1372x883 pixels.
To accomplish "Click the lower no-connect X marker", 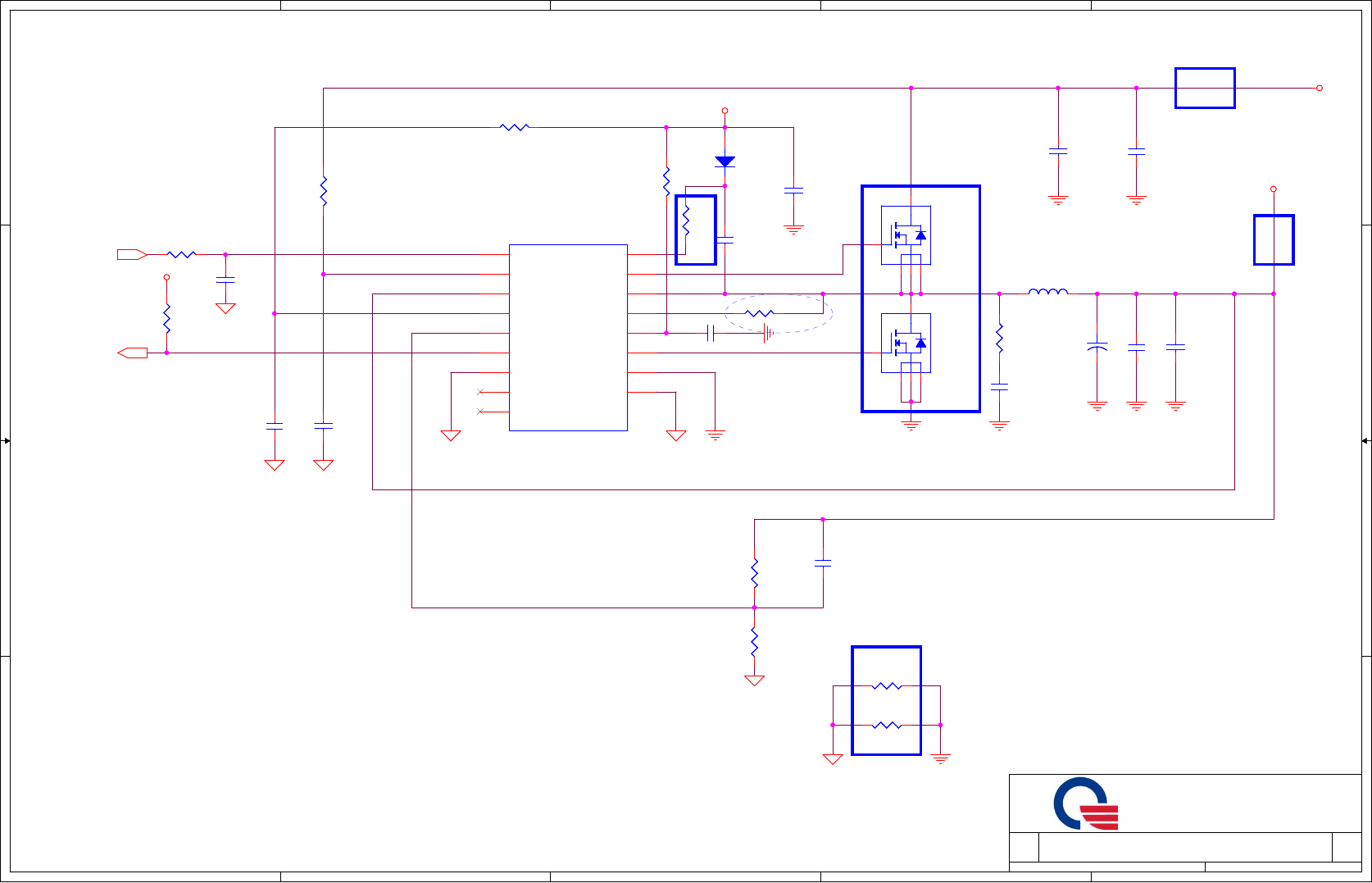I will (x=480, y=412).
